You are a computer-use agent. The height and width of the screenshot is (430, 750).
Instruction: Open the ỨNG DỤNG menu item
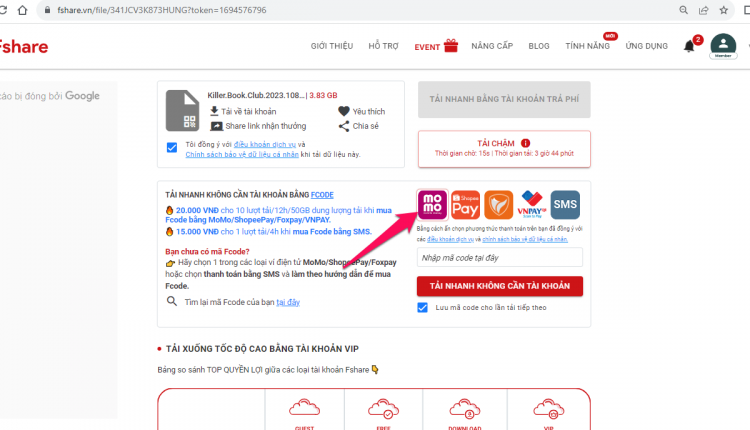click(x=647, y=46)
